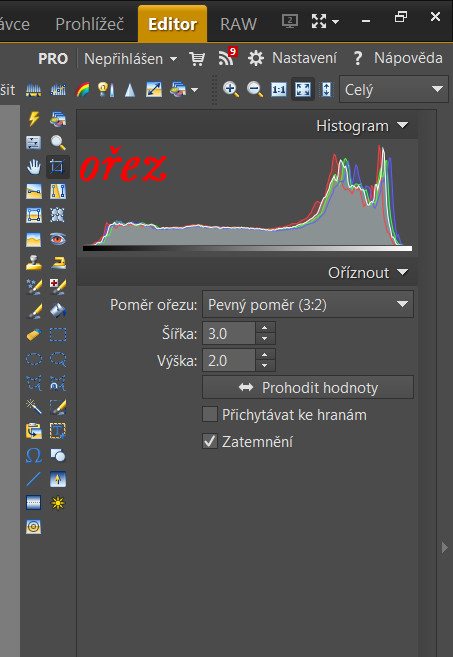Select the sun Lens Flare tool

(x=58, y=503)
